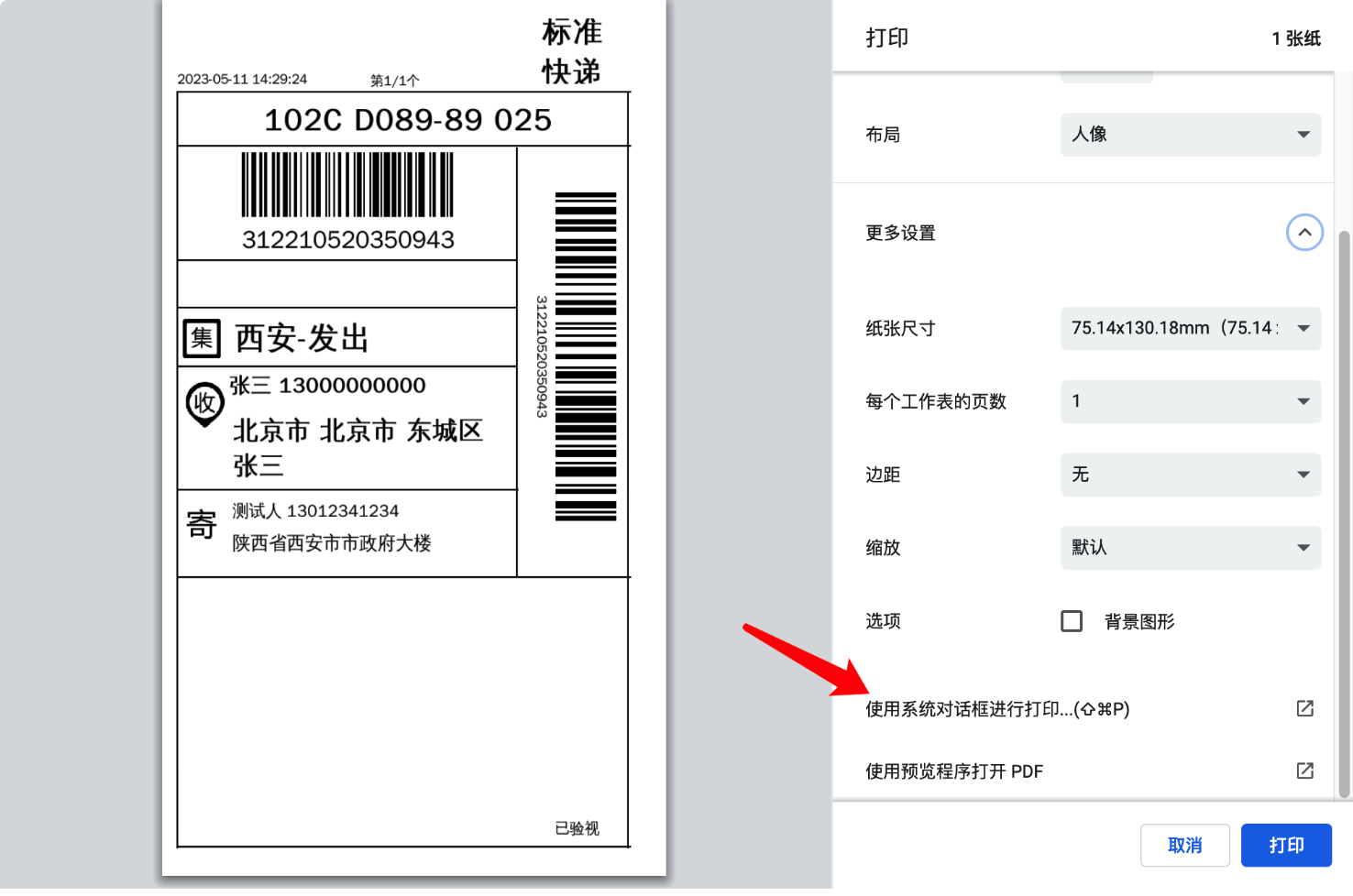Click the label page preview thumbnail

coord(414,438)
